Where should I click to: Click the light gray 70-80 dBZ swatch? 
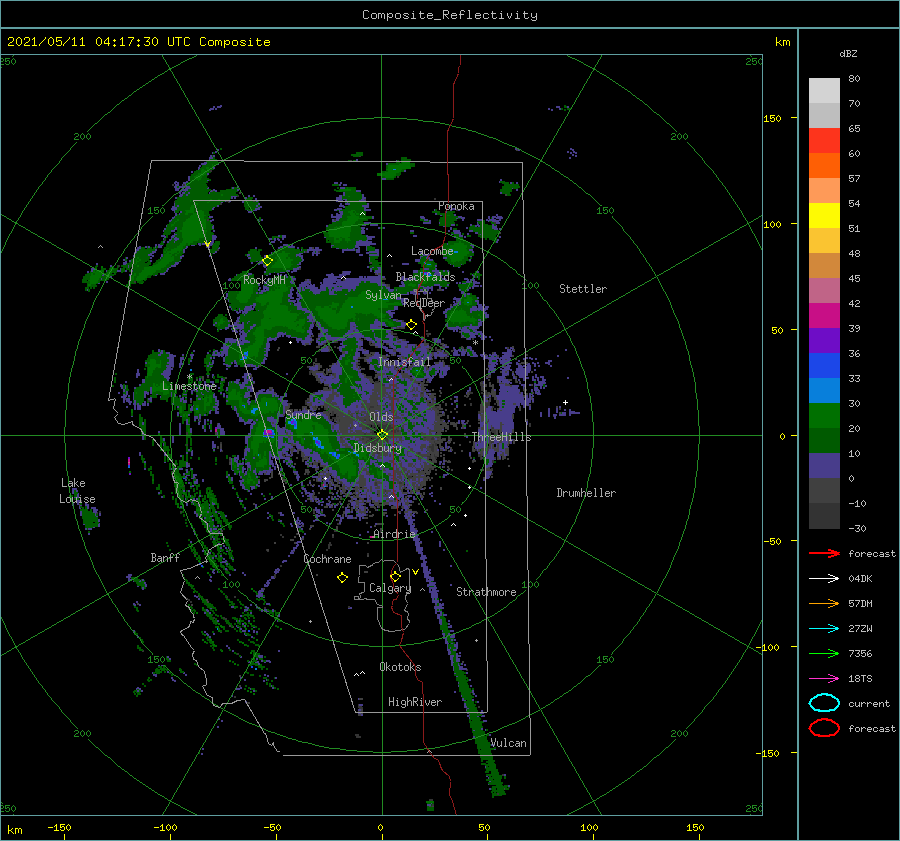(824, 91)
